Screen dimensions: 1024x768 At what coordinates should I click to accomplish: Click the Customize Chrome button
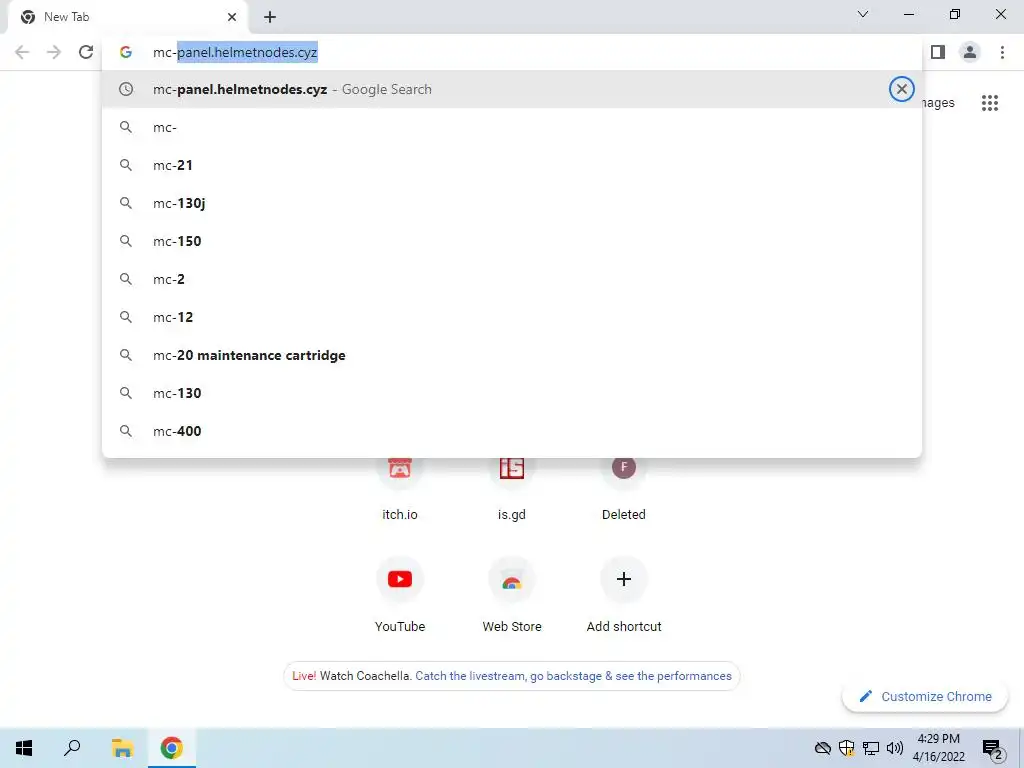coord(925,696)
